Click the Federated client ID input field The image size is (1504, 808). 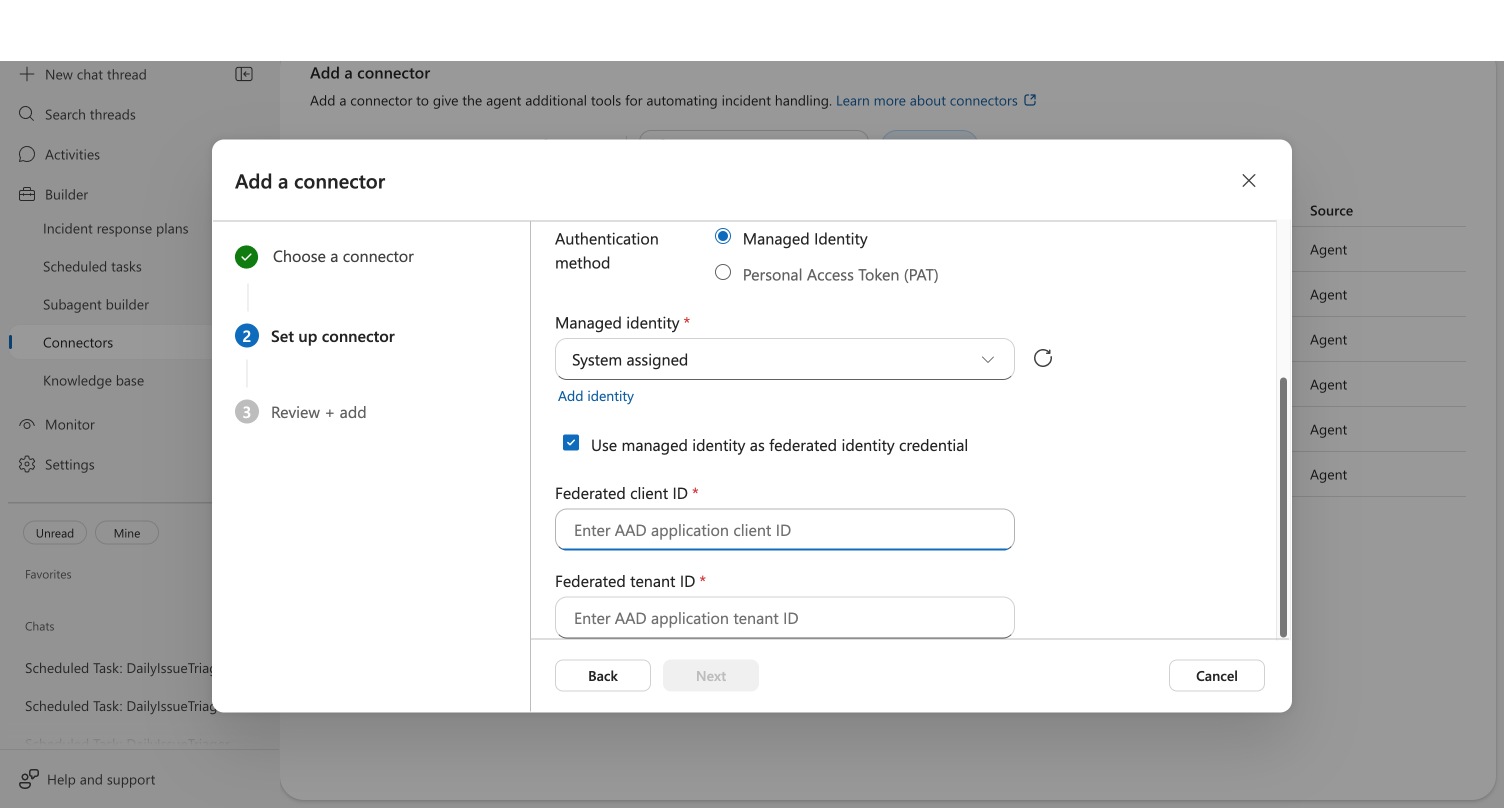click(785, 530)
